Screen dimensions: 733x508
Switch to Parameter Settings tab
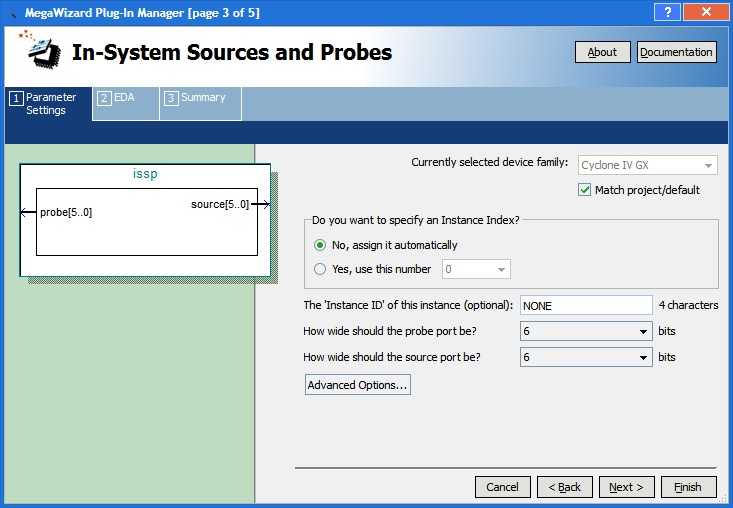pyautogui.click(x=48, y=104)
